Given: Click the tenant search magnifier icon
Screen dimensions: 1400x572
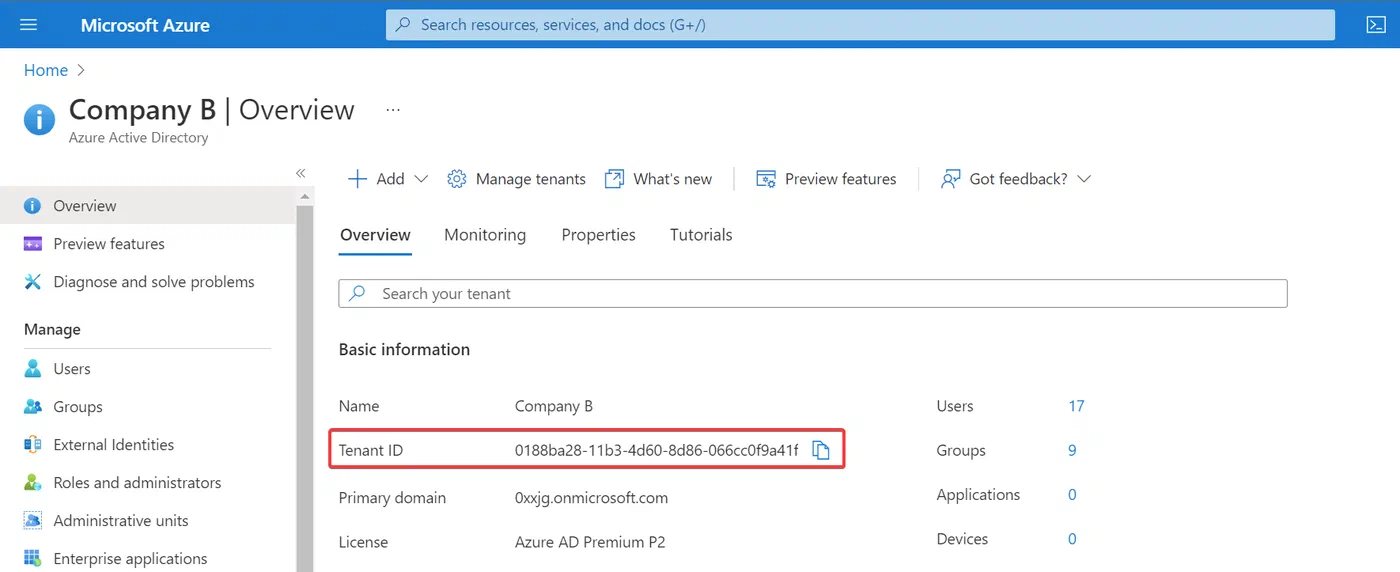Looking at the screenshot, I should coord(358,293).
